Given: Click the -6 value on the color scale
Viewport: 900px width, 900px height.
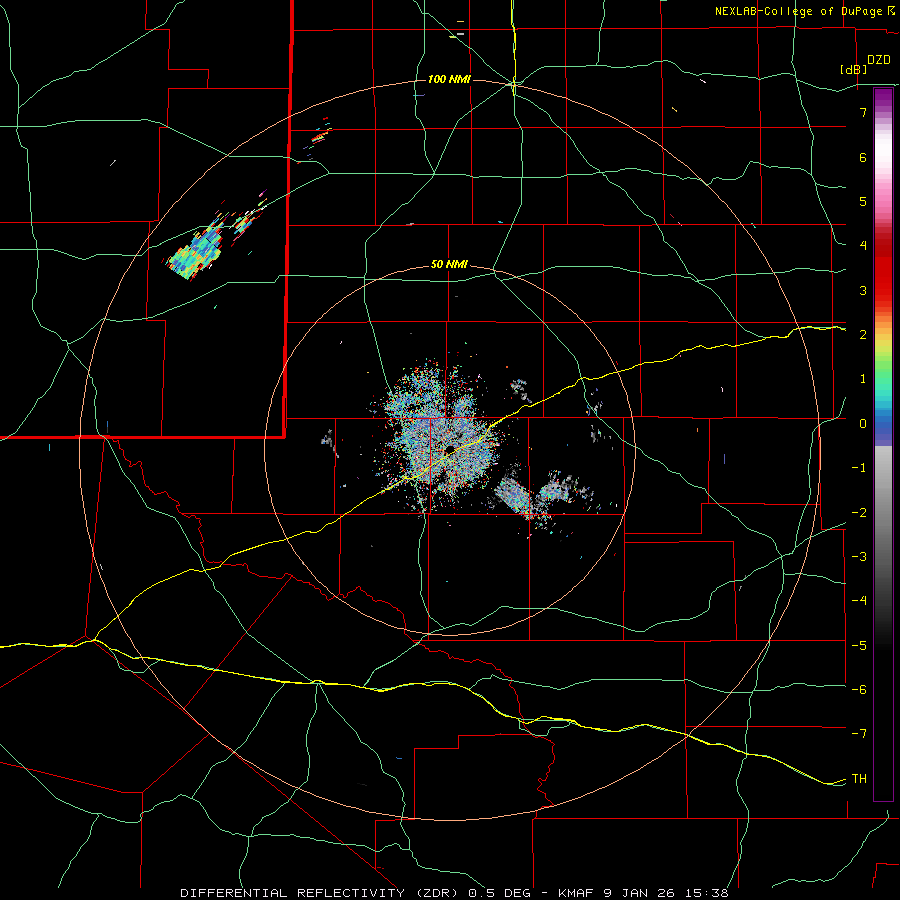Looking at the screenshot, I should pyautogui.click(x=859, y=690).
